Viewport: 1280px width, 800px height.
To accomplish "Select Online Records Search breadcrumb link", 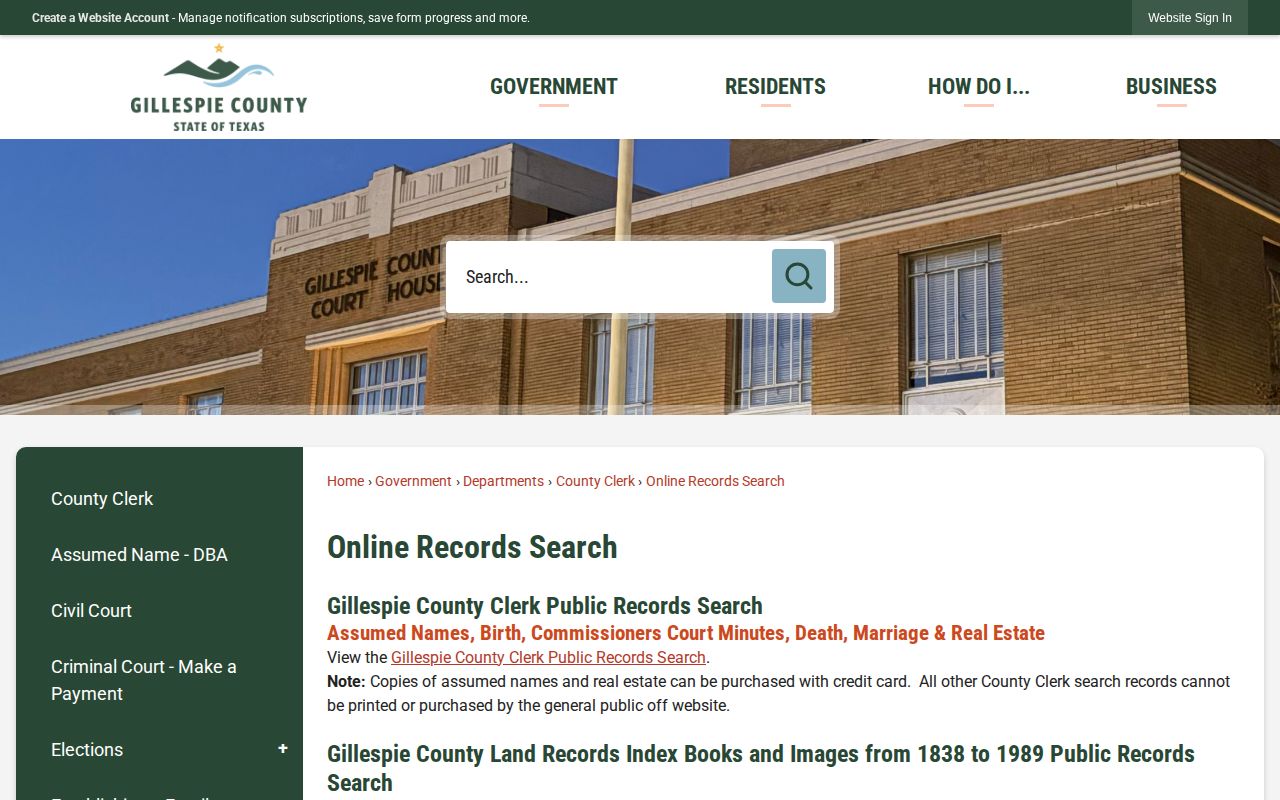I will tap(715, 481).
